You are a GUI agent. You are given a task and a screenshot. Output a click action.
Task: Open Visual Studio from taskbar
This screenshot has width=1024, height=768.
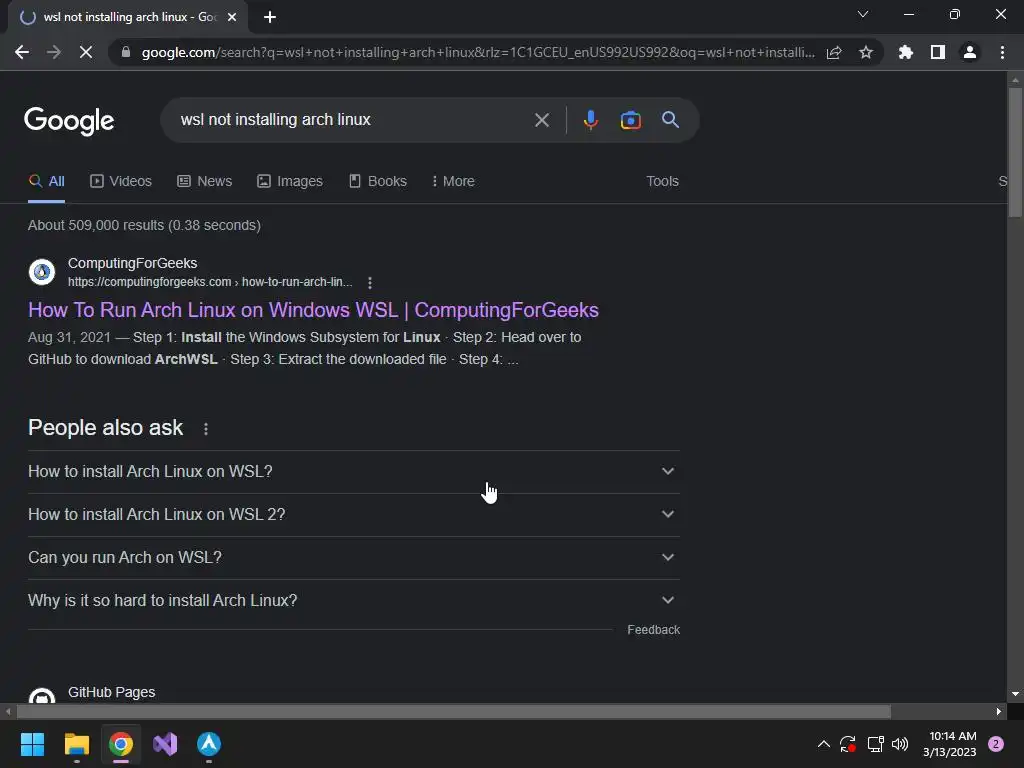(165, 744)
